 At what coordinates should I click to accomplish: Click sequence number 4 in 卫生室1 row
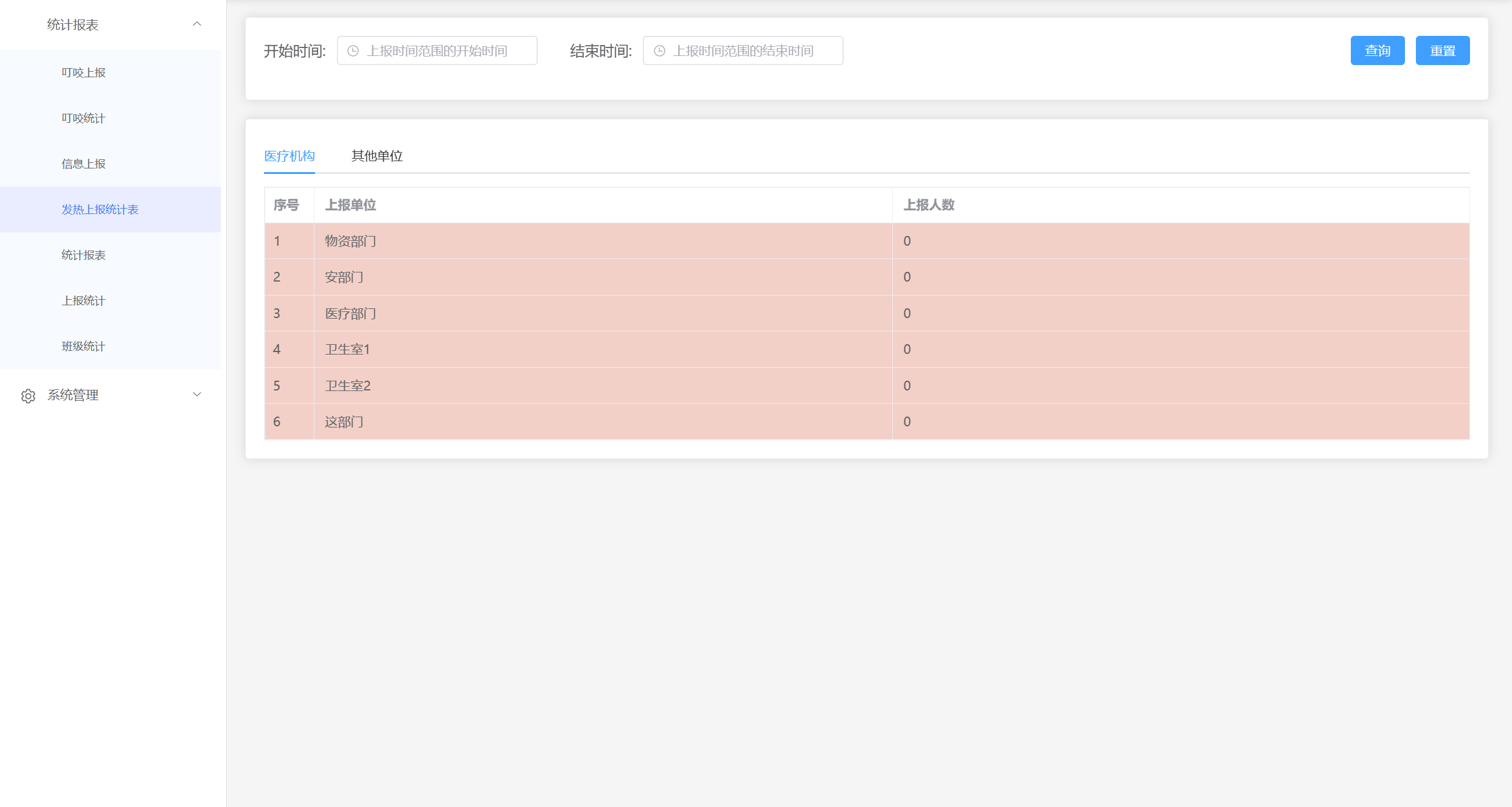coord(277,350)
